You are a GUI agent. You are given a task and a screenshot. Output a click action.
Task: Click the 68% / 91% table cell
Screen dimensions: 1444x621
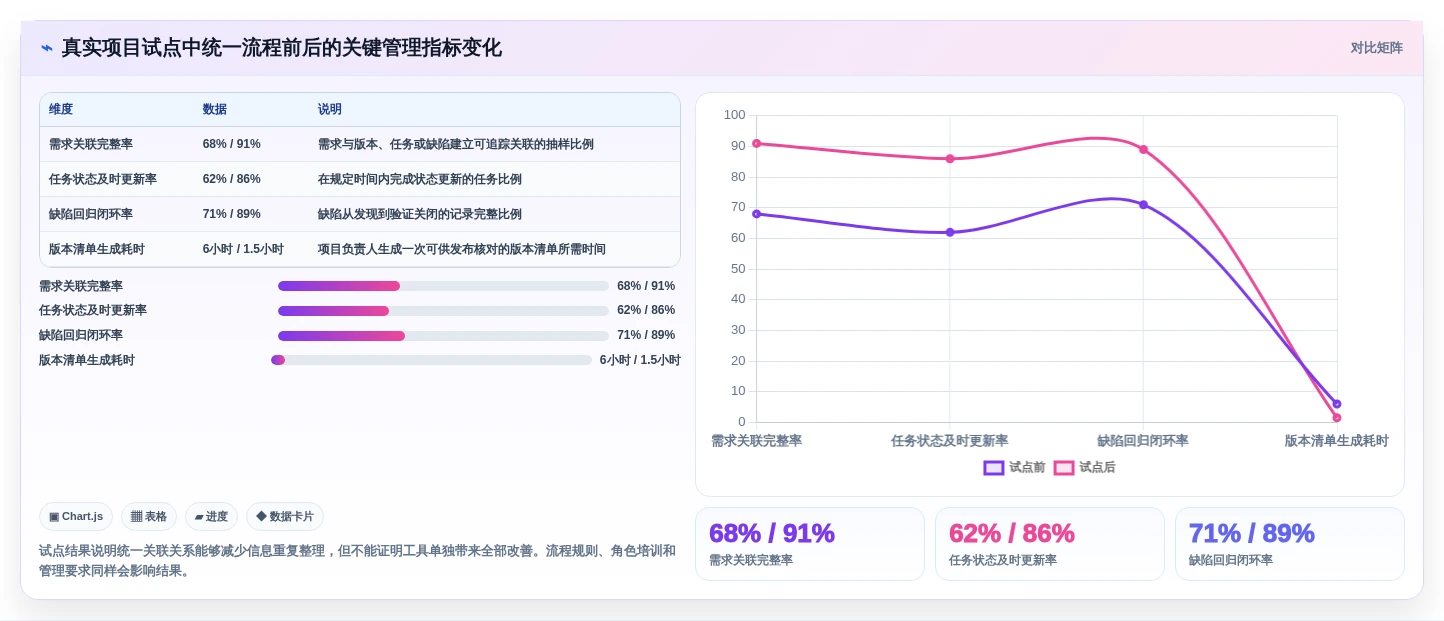pos(232,144)
